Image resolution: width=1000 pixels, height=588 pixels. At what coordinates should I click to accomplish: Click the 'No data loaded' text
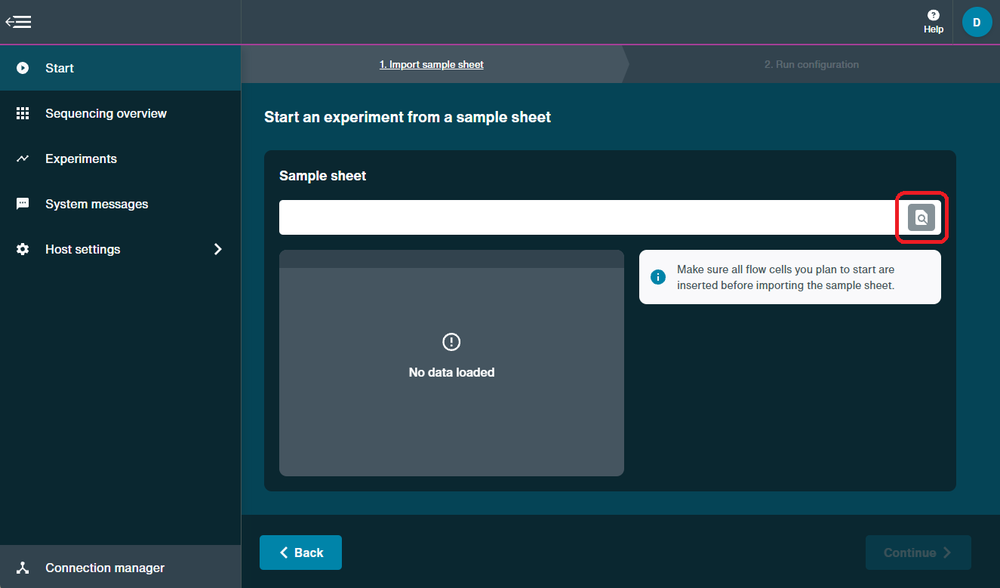[452, 372]
